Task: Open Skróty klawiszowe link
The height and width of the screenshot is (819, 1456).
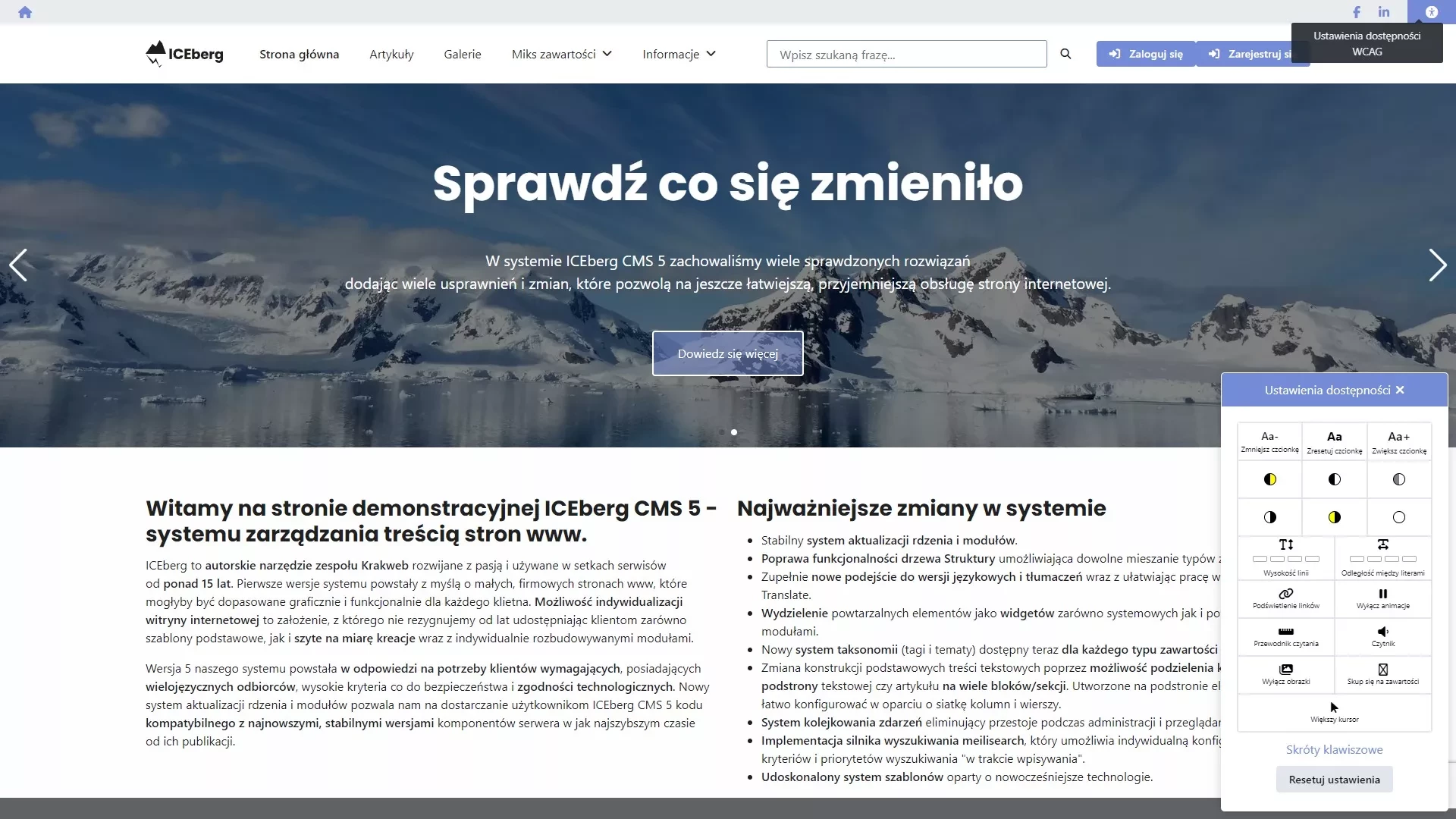Action: [1334, 749]
